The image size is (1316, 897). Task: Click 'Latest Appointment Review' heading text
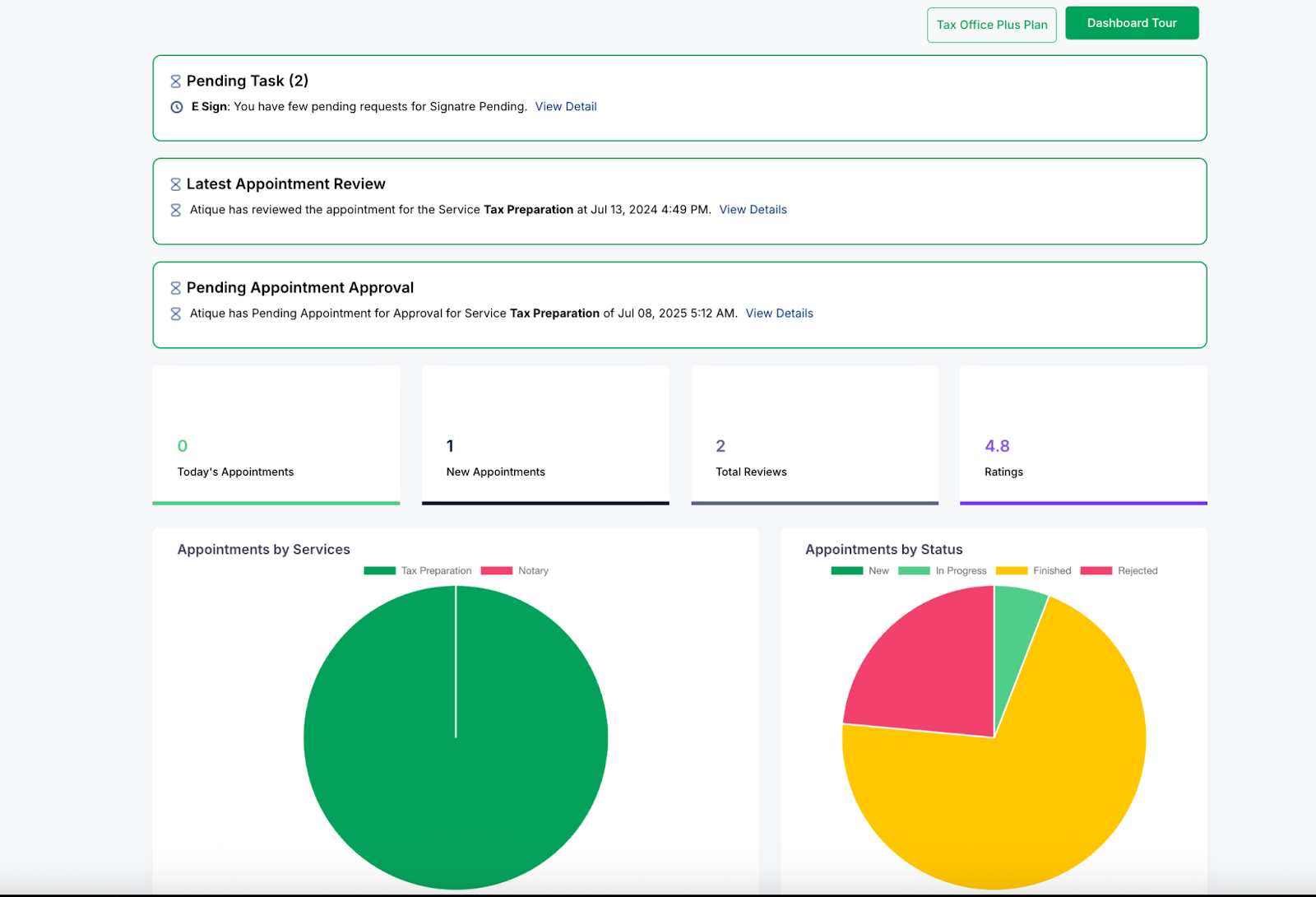point(286,184)
